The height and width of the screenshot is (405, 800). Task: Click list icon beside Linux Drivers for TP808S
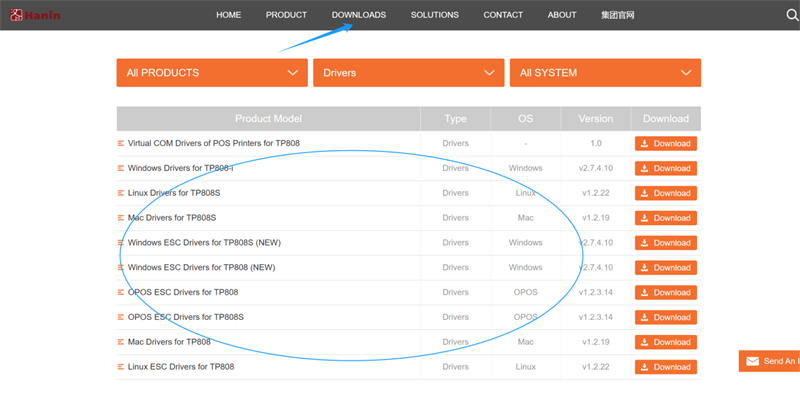pos(121,193)
